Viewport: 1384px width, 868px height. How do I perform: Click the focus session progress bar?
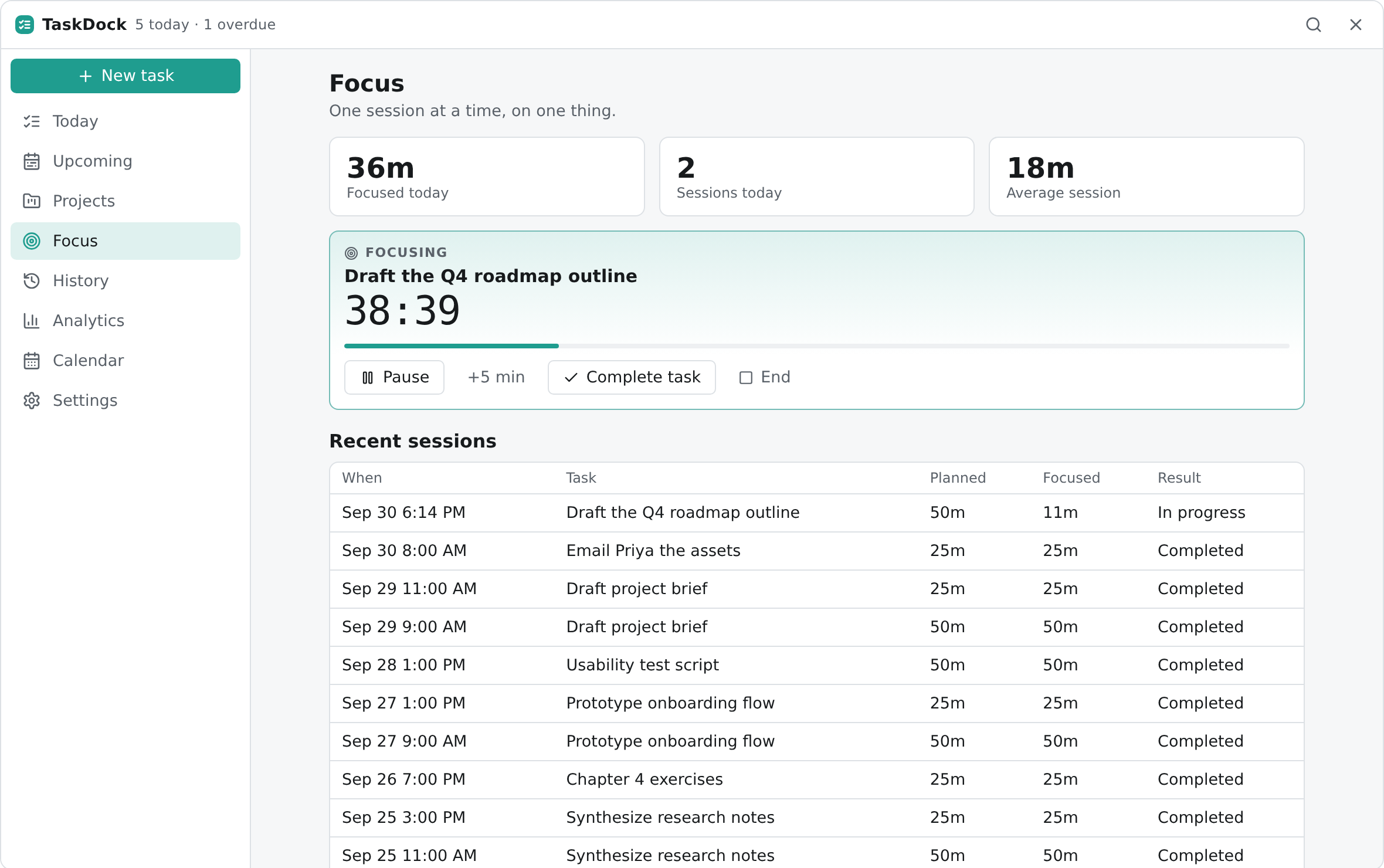[817, 346]
